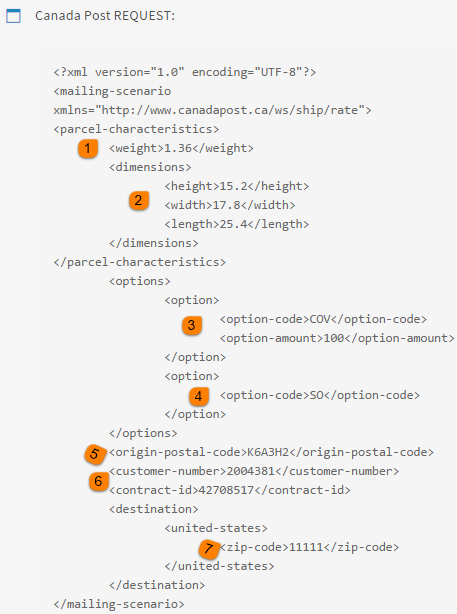Image resolution: width=457 pixels, height=614 pixels.
Task: Click the opening options tag
Action: 140,281
